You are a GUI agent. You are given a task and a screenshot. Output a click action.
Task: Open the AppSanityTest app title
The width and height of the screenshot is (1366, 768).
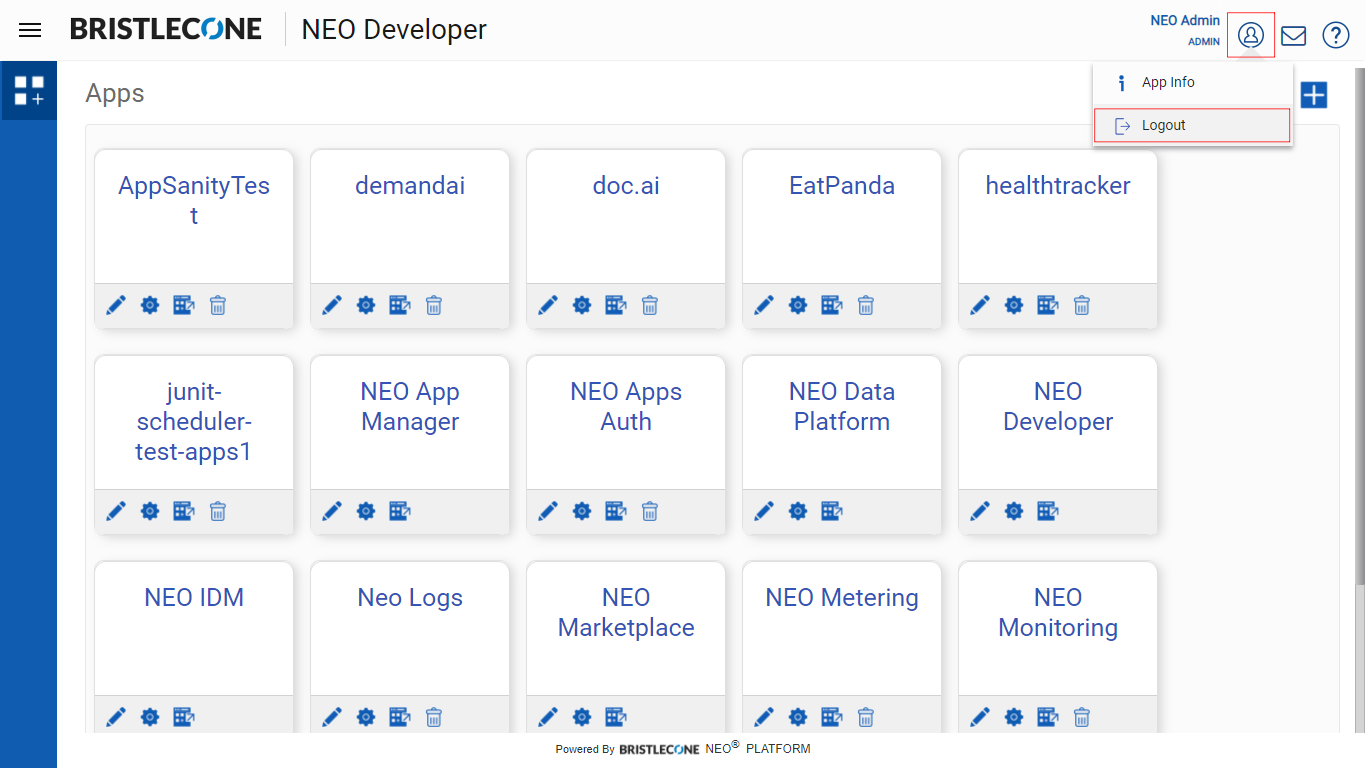[194, 200]
